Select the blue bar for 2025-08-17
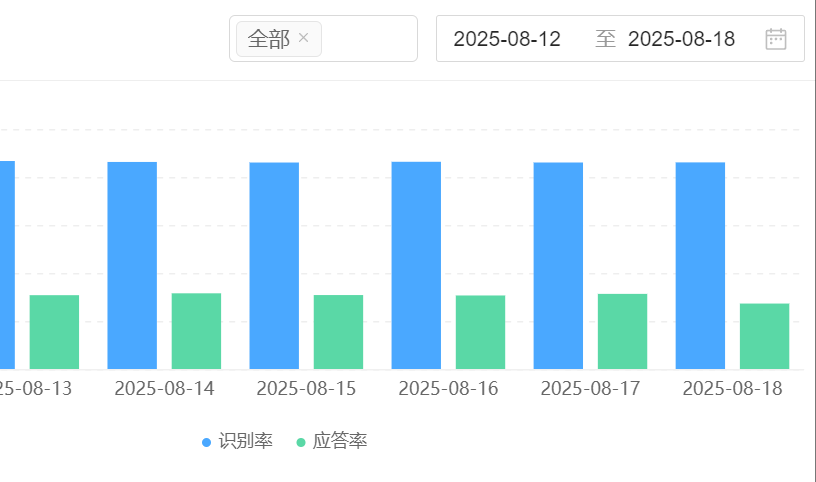The width and height of the screenshot is (816, 482). coord(558,265)
